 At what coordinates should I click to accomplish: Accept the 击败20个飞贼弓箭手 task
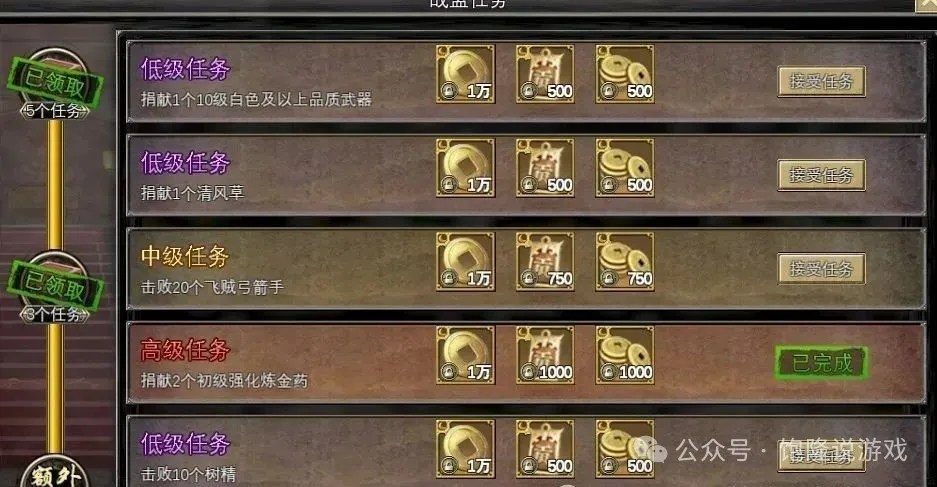821,269
